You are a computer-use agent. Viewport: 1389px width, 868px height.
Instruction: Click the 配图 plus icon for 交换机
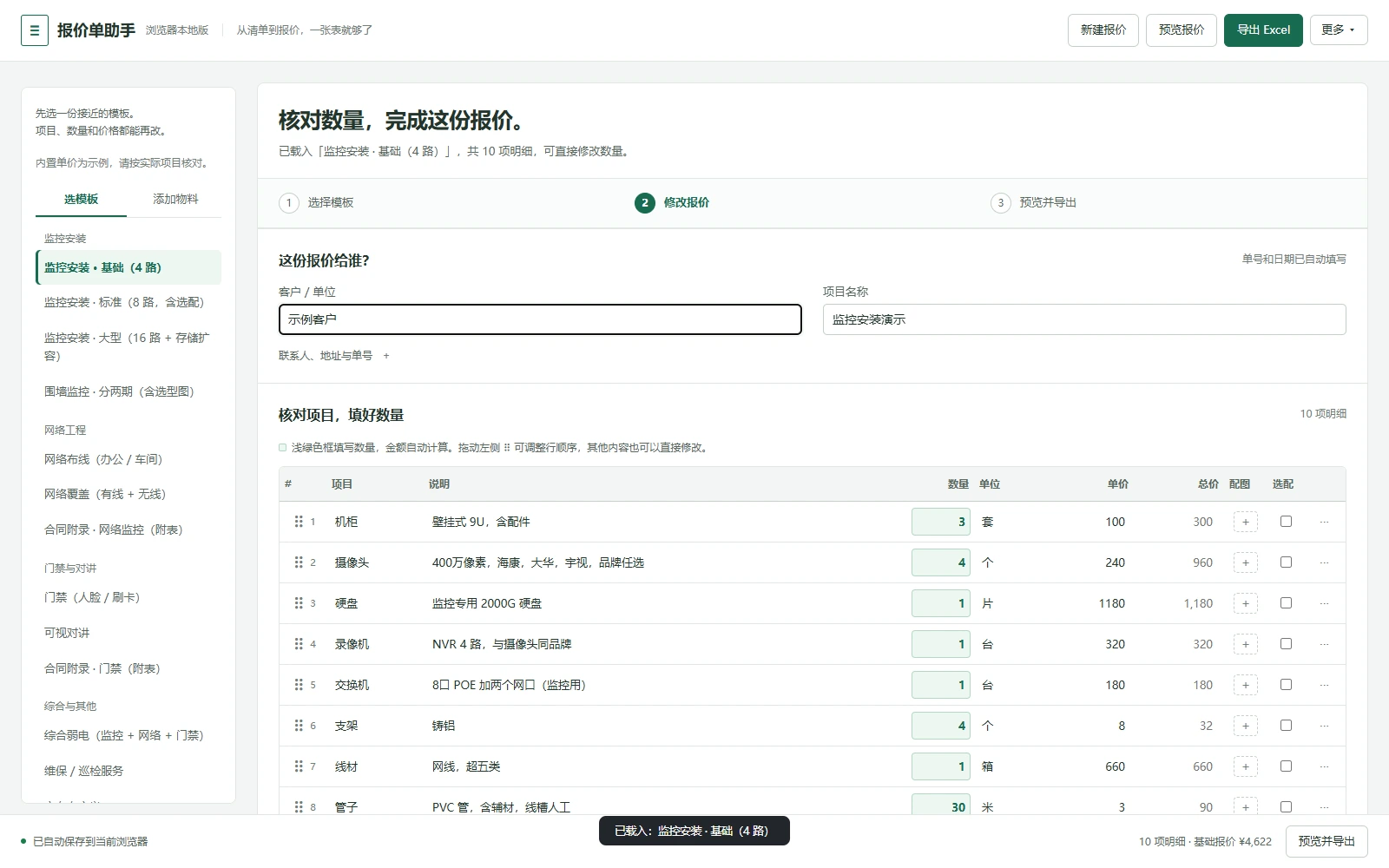click(1246, 685)
